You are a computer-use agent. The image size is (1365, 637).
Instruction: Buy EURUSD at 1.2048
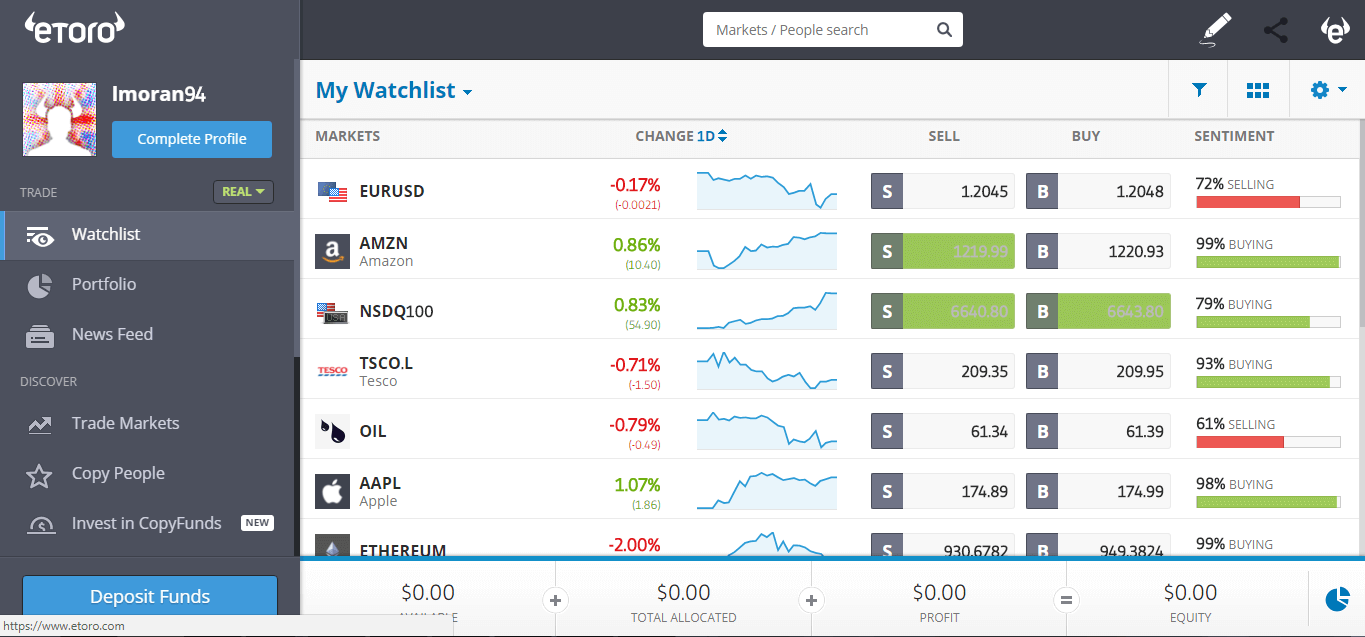pyautogui.click(x=1098, y=191)
